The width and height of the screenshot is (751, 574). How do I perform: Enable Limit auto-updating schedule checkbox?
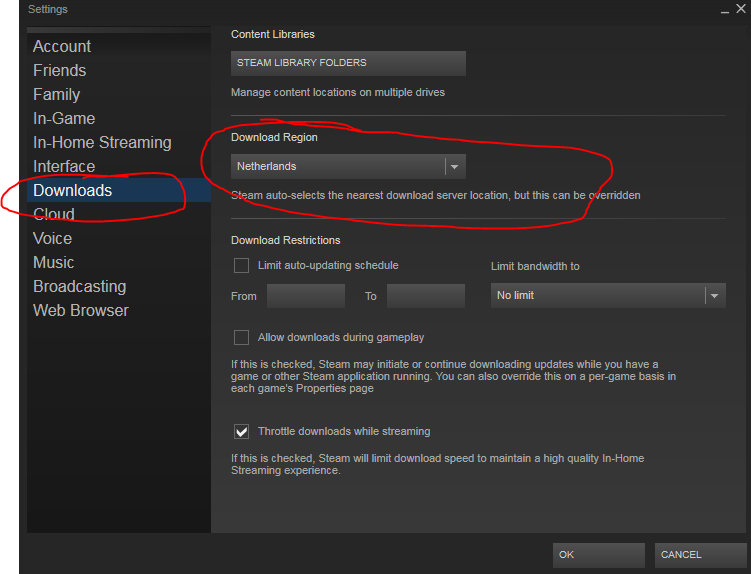pos(241,265)
